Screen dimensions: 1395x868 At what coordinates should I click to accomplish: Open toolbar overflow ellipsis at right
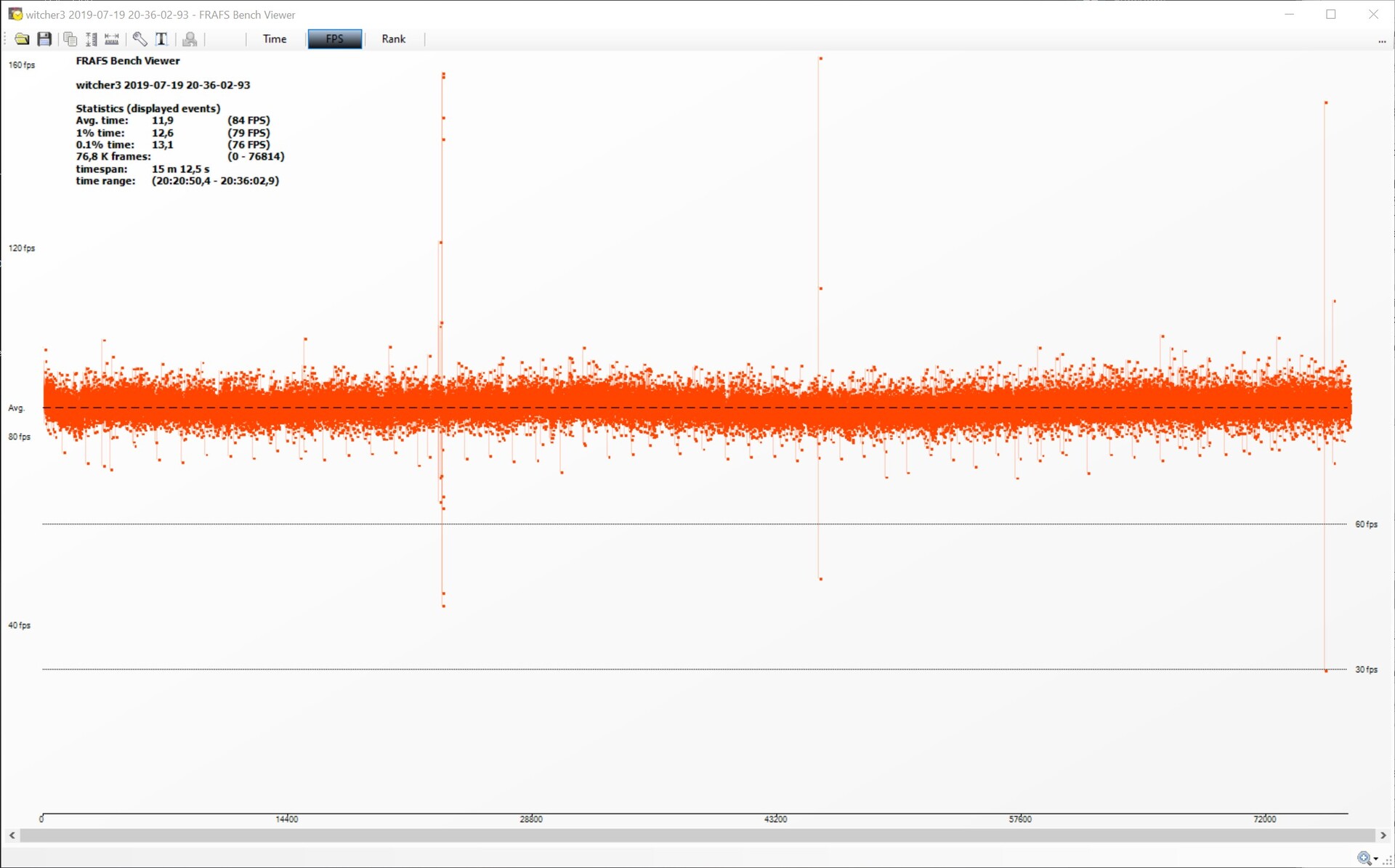(x=1381, y=41)
